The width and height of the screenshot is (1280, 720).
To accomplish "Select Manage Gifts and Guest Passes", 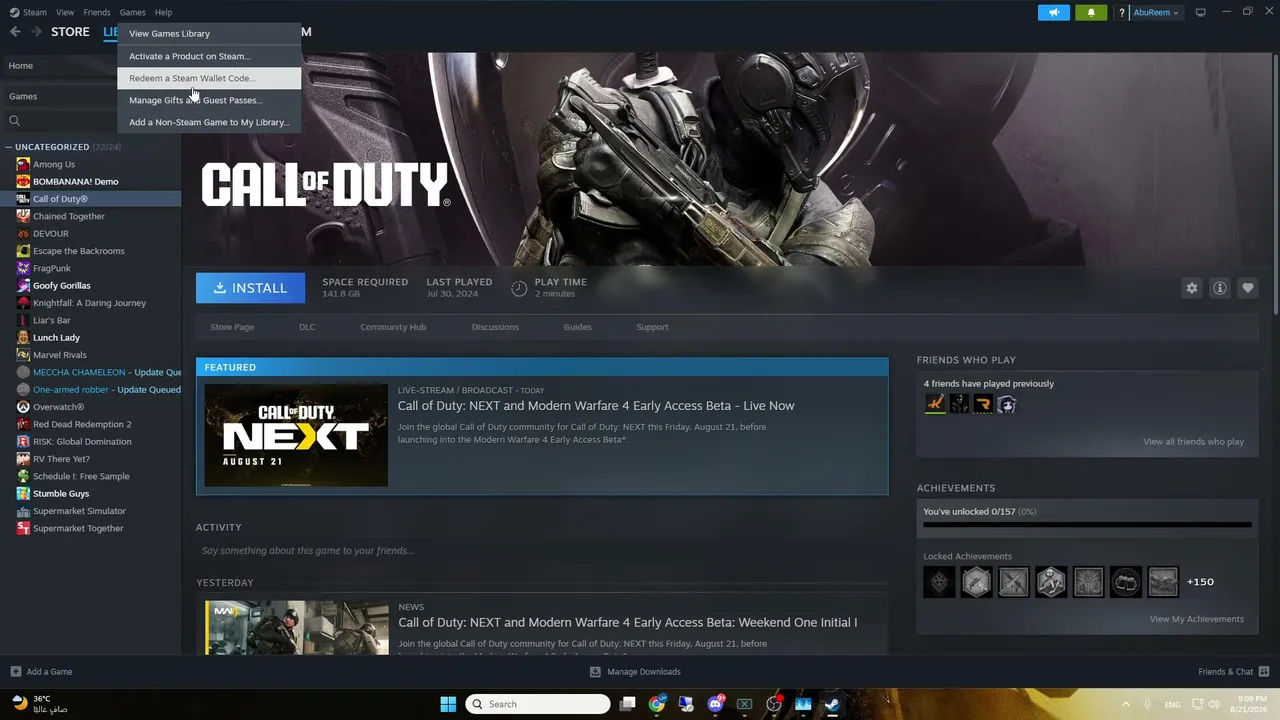I will (x=209, y=100).
